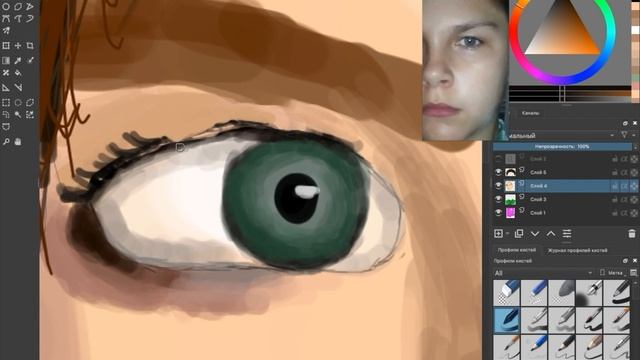Duplicate layer using the layers panel button
The height and width of the screenshot is (360, 640).
519,233
